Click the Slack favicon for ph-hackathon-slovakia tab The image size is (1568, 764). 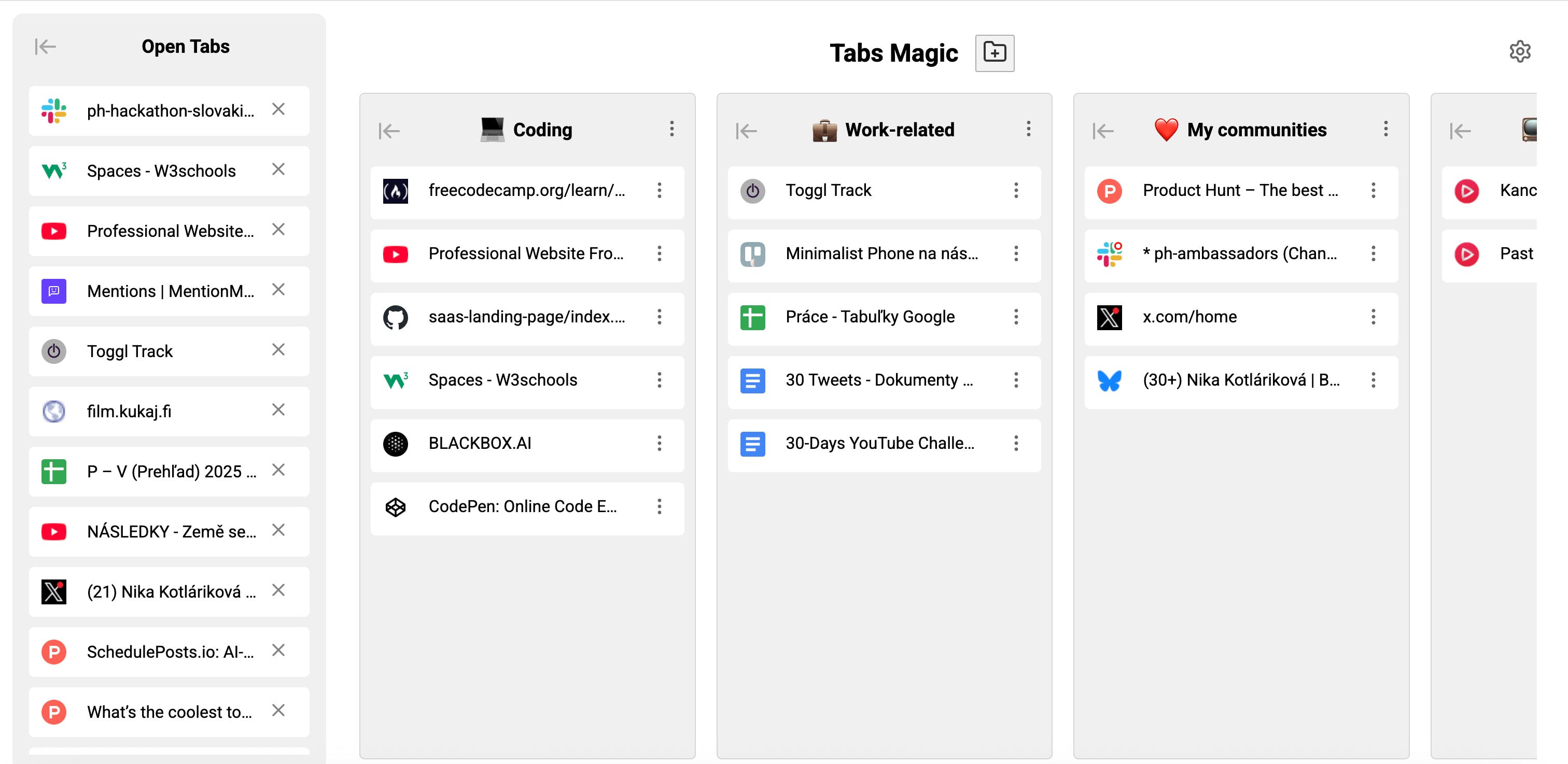tap(54, 111)
